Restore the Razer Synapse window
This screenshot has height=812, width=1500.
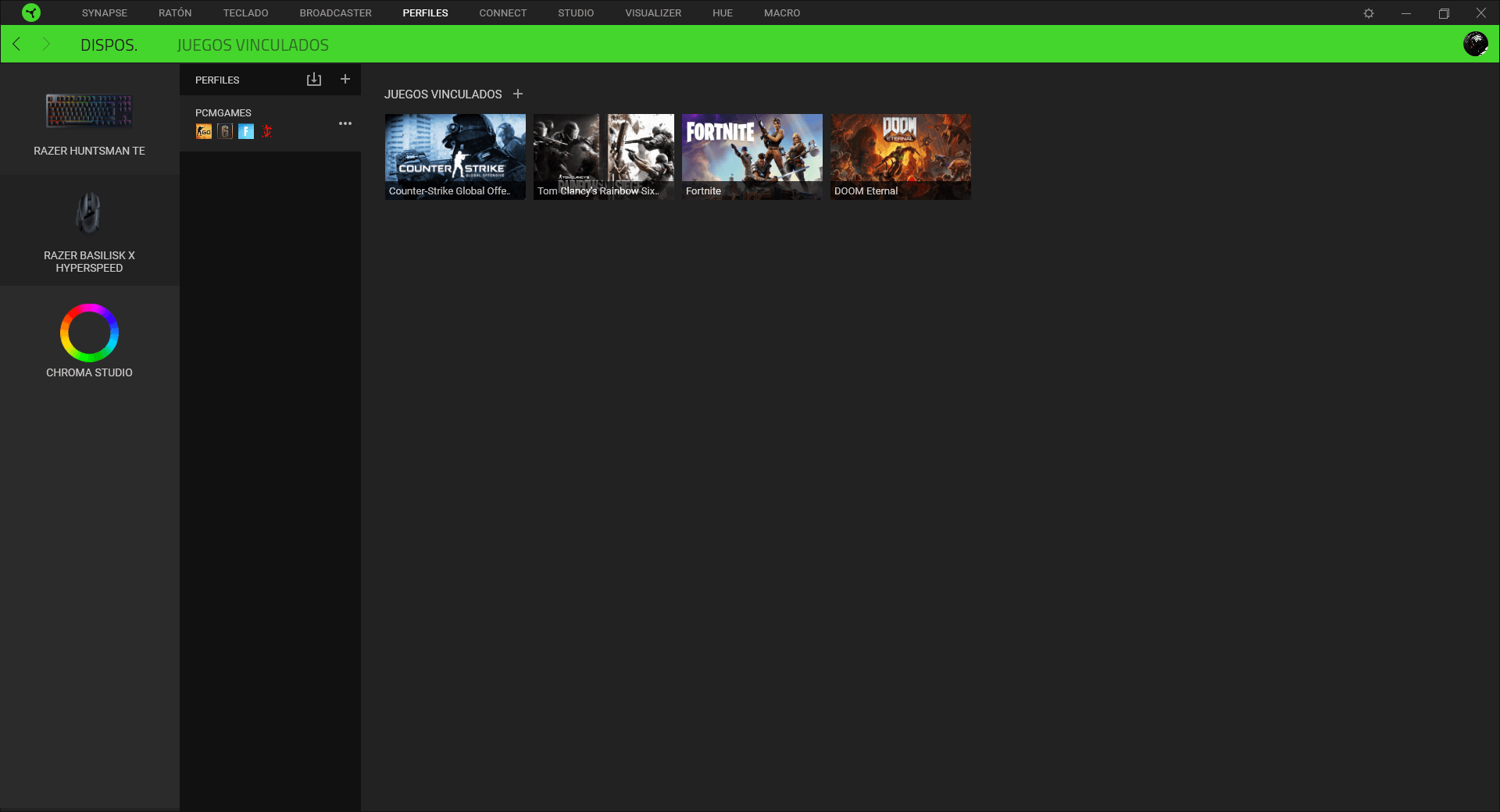pyautogui.click(x=1444, y=13)
